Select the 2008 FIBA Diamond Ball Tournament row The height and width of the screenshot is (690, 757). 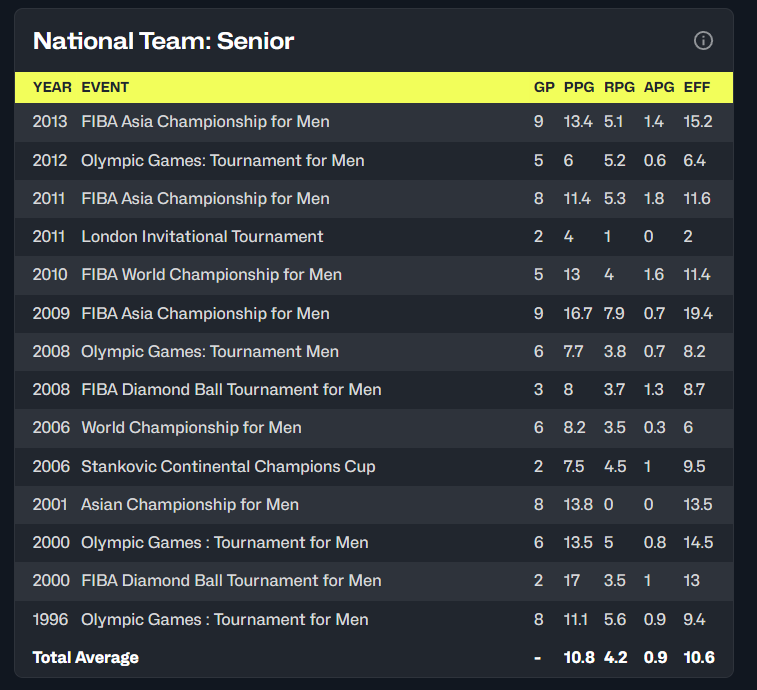(x=231, y=389)
